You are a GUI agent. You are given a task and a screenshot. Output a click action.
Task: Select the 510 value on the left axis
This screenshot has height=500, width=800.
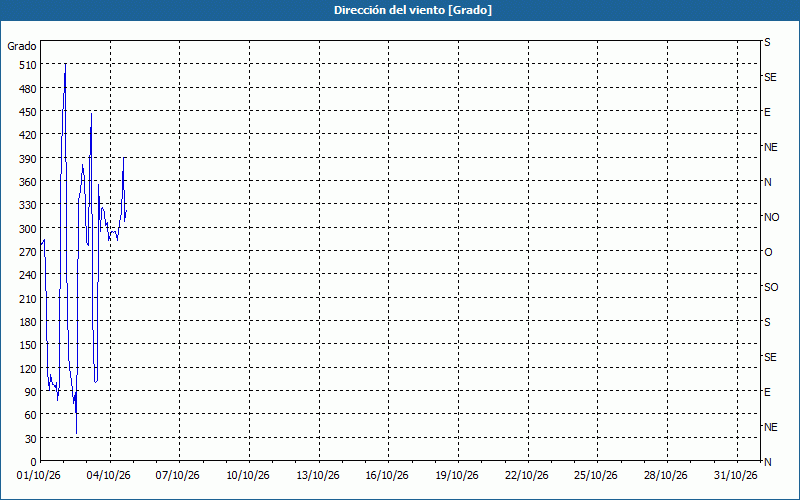[28, 65]
